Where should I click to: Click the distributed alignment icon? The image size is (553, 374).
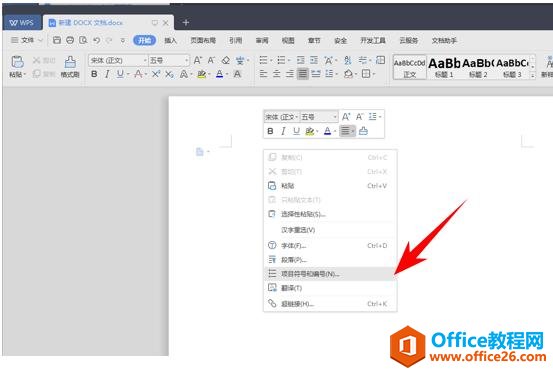click(x=316, y=74)
